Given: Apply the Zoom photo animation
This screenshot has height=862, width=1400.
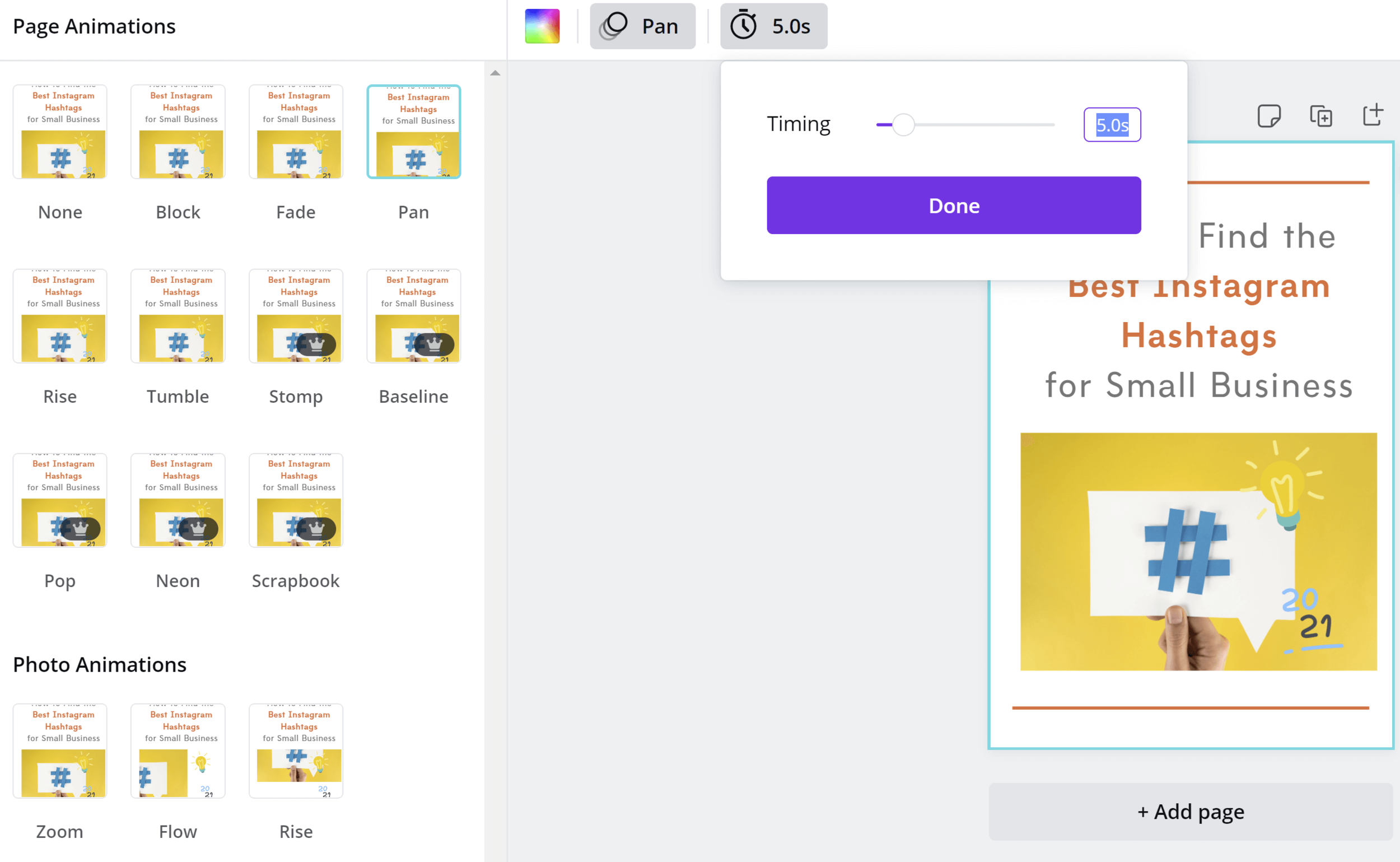Looking at the screenshot, I should pyautogui.click(x=60, y=751).
